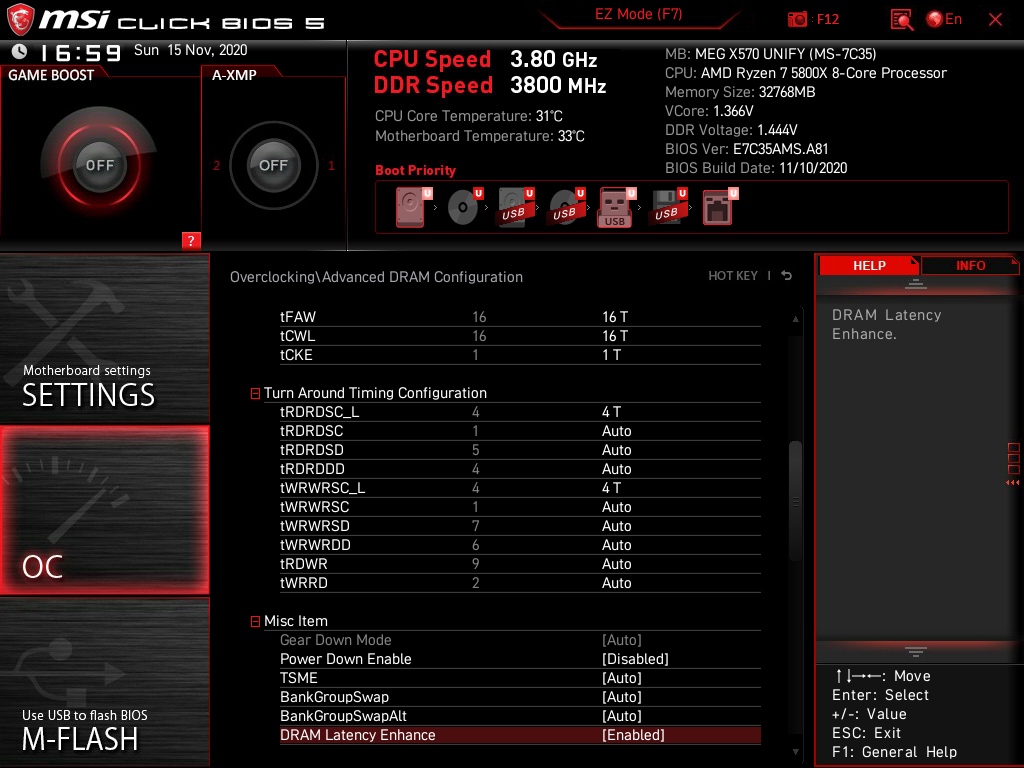Switch to the HELP tab
The image size is (1024, 768).
(x=869, y=266)
